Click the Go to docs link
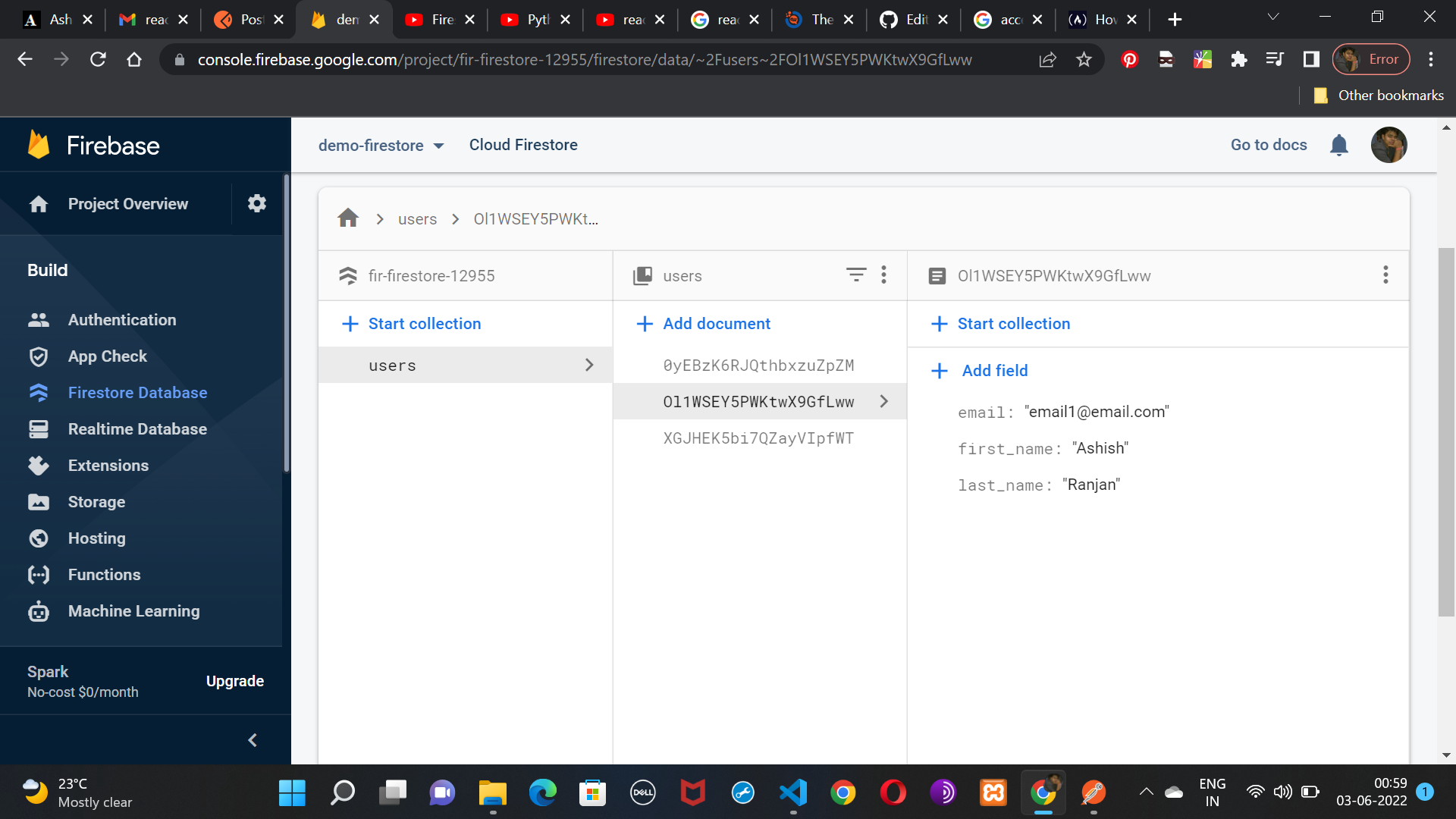The height and width of the screenshot is (819, 1456). [1268, 144]
